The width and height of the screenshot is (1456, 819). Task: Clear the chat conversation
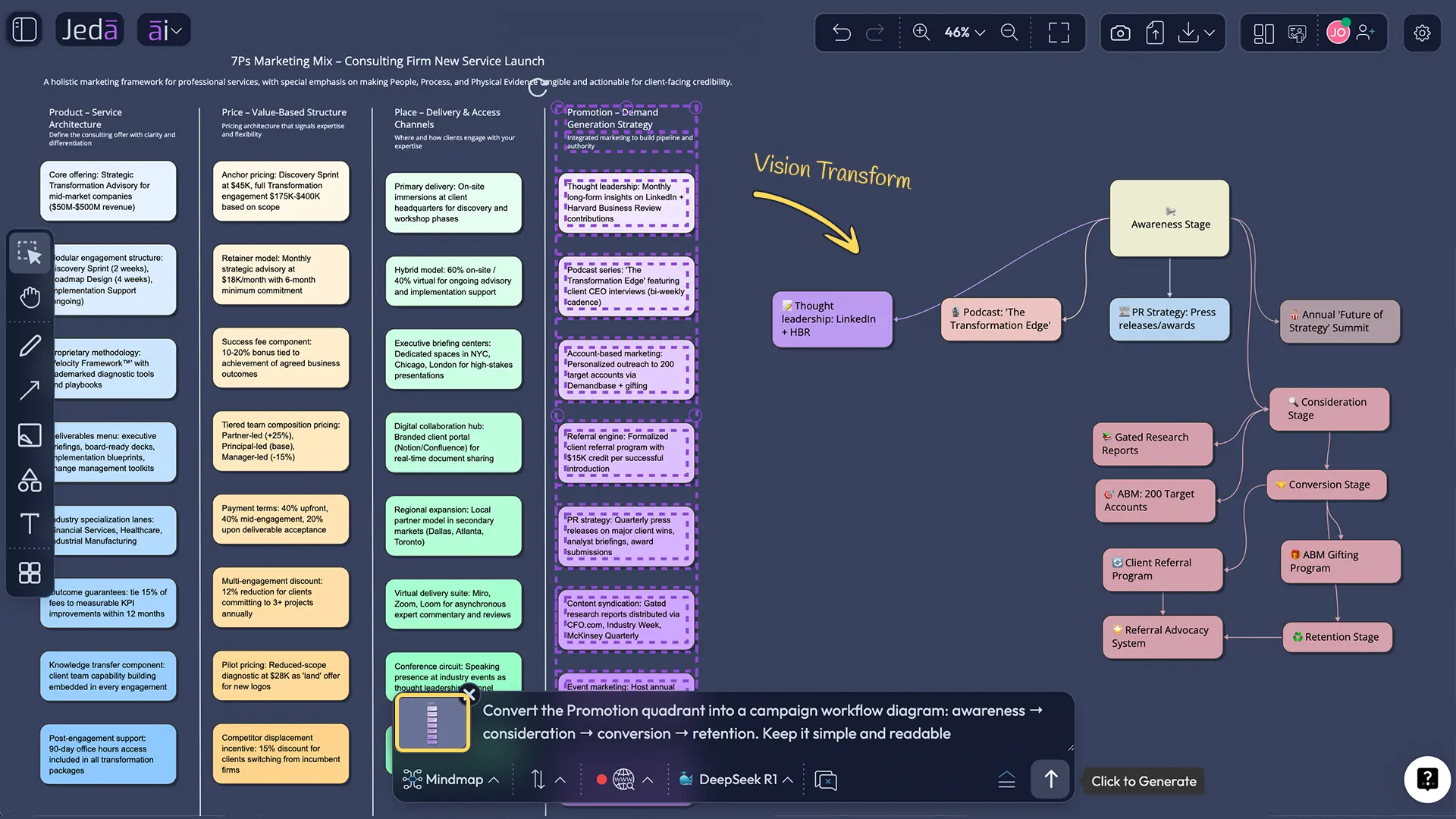pos(826,780)
